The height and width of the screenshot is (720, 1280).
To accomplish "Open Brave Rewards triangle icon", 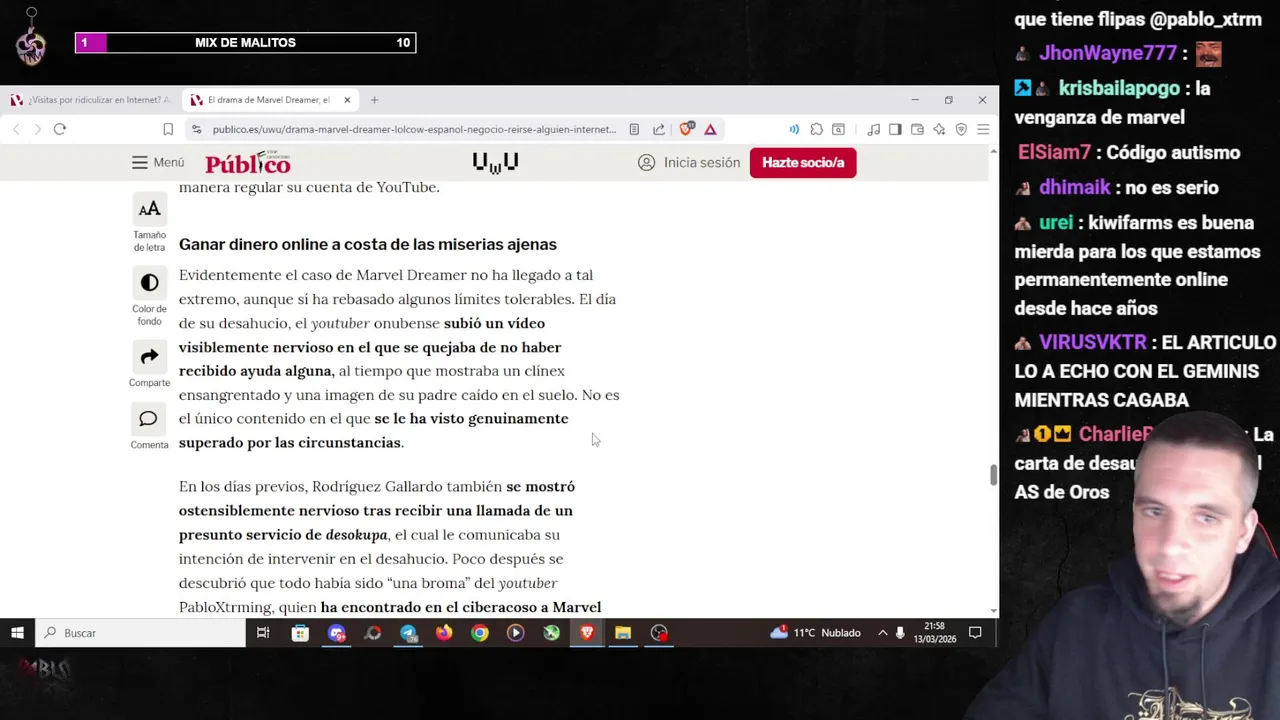I will (710, 129).
